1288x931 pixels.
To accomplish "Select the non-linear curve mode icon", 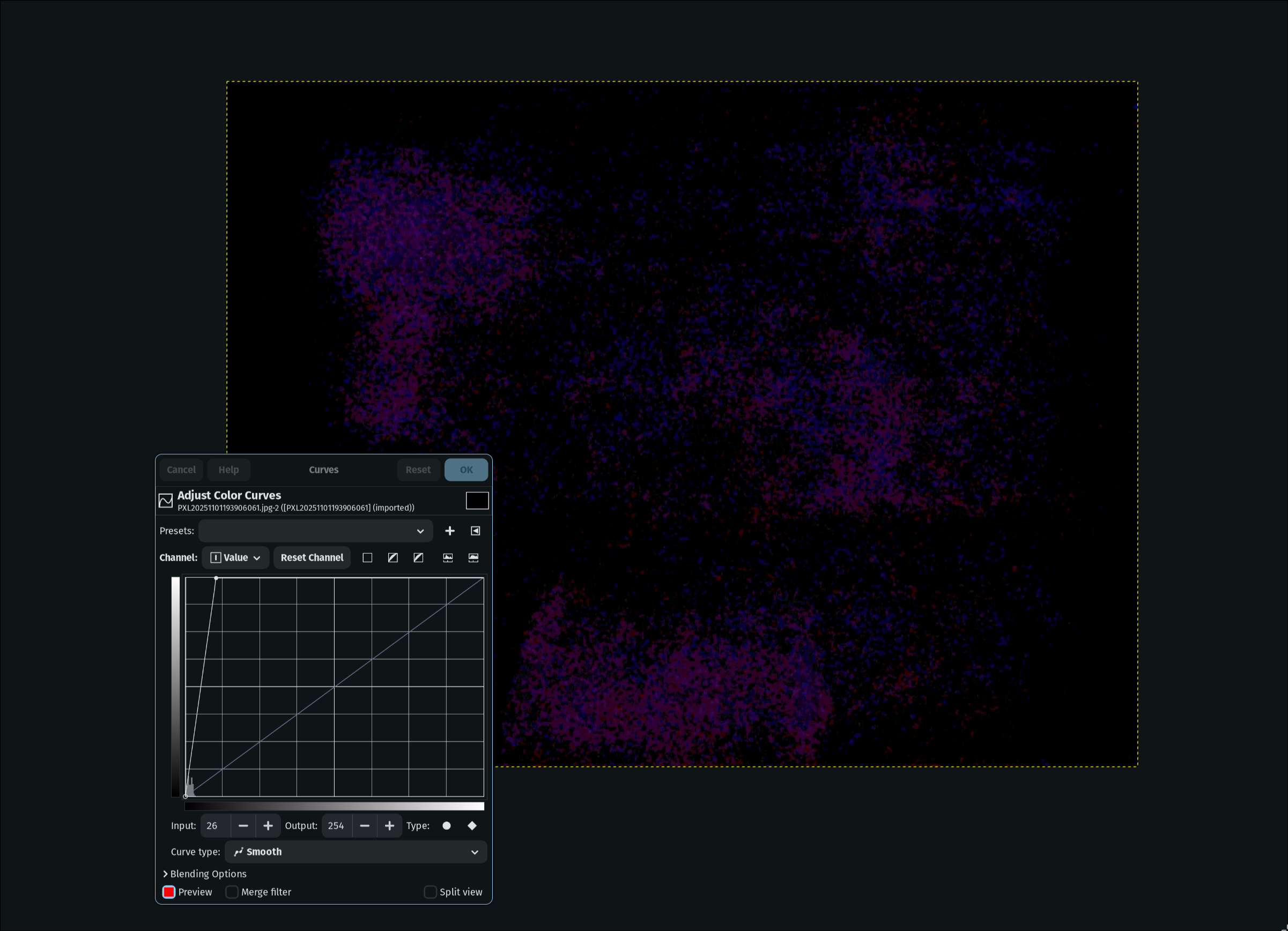I will point(393,557).
